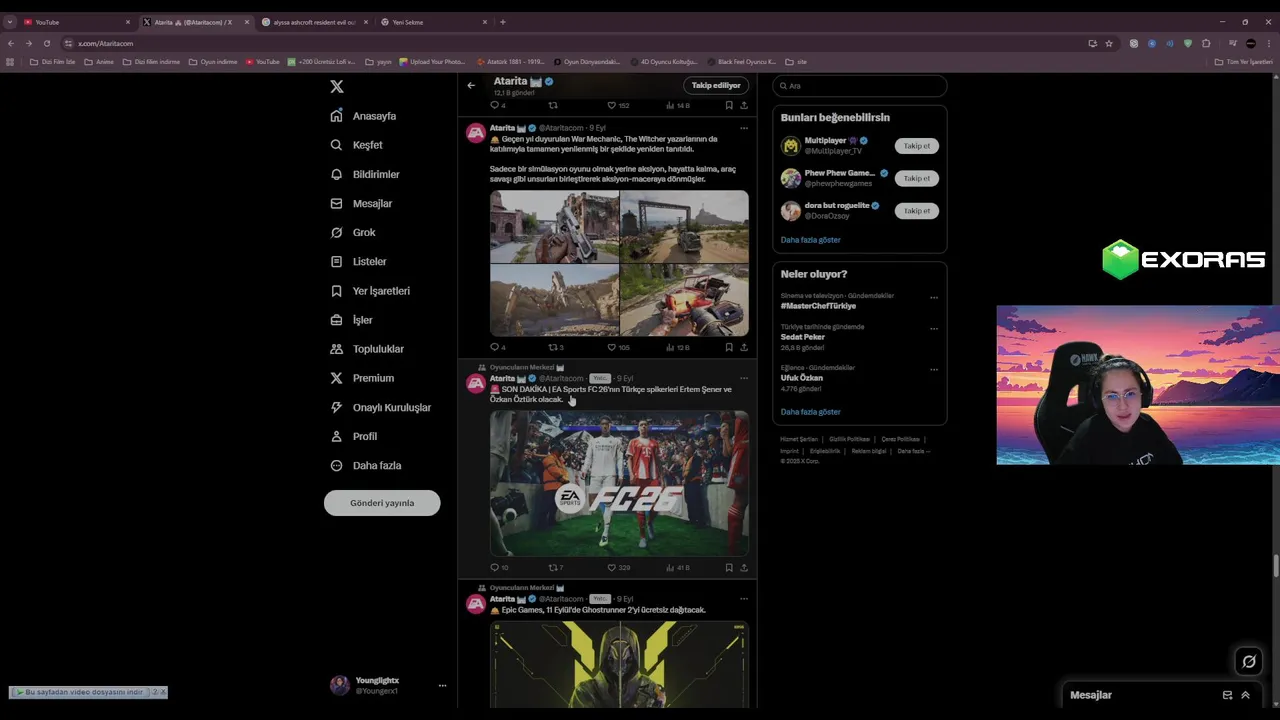The height and width of the screenshot is (720, 1280).
Task: Open the #MasterChefTürkiye trend
Action: (x=818, y=306)
